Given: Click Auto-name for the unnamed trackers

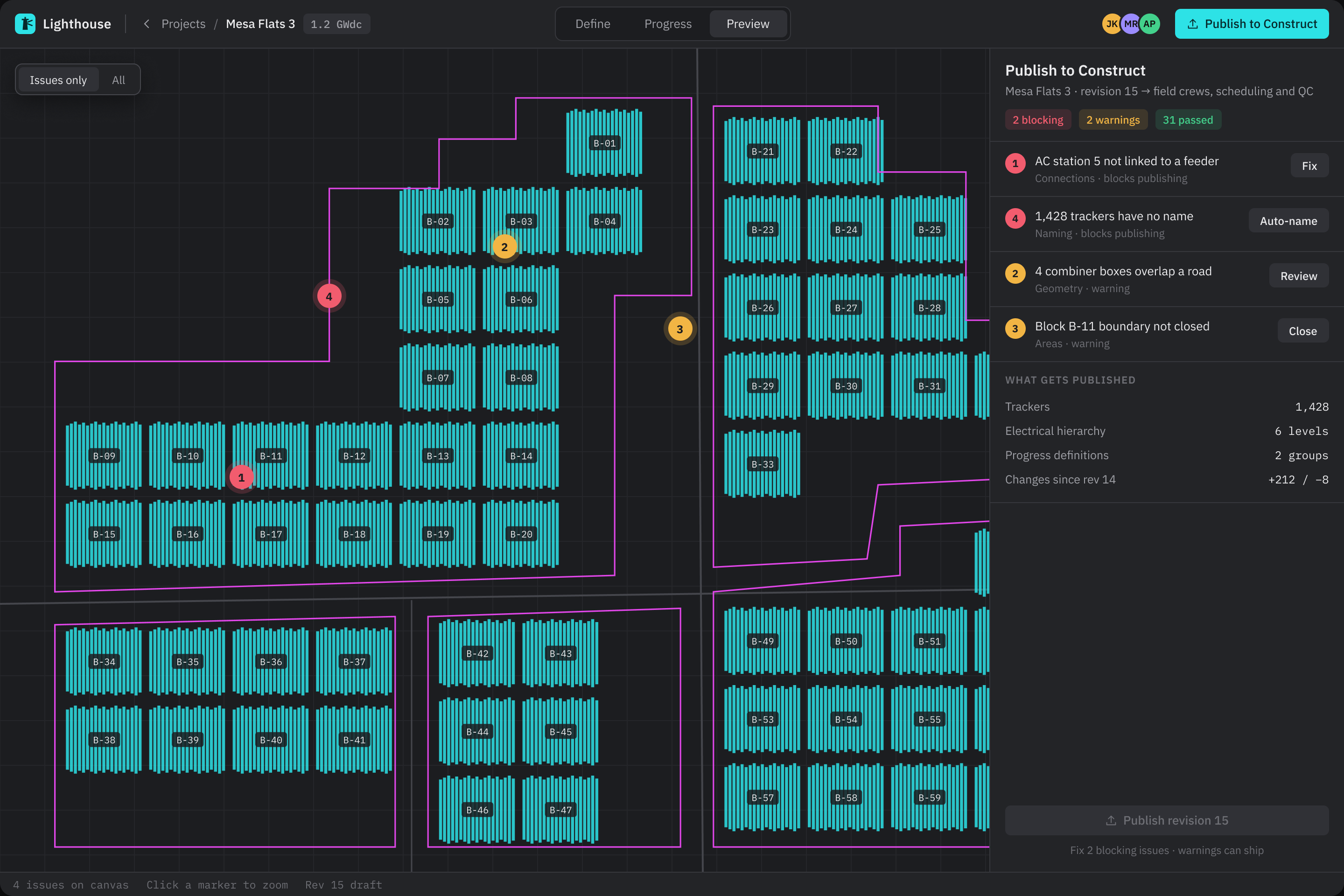Looking at the screenshot, I should point(1288,221).
